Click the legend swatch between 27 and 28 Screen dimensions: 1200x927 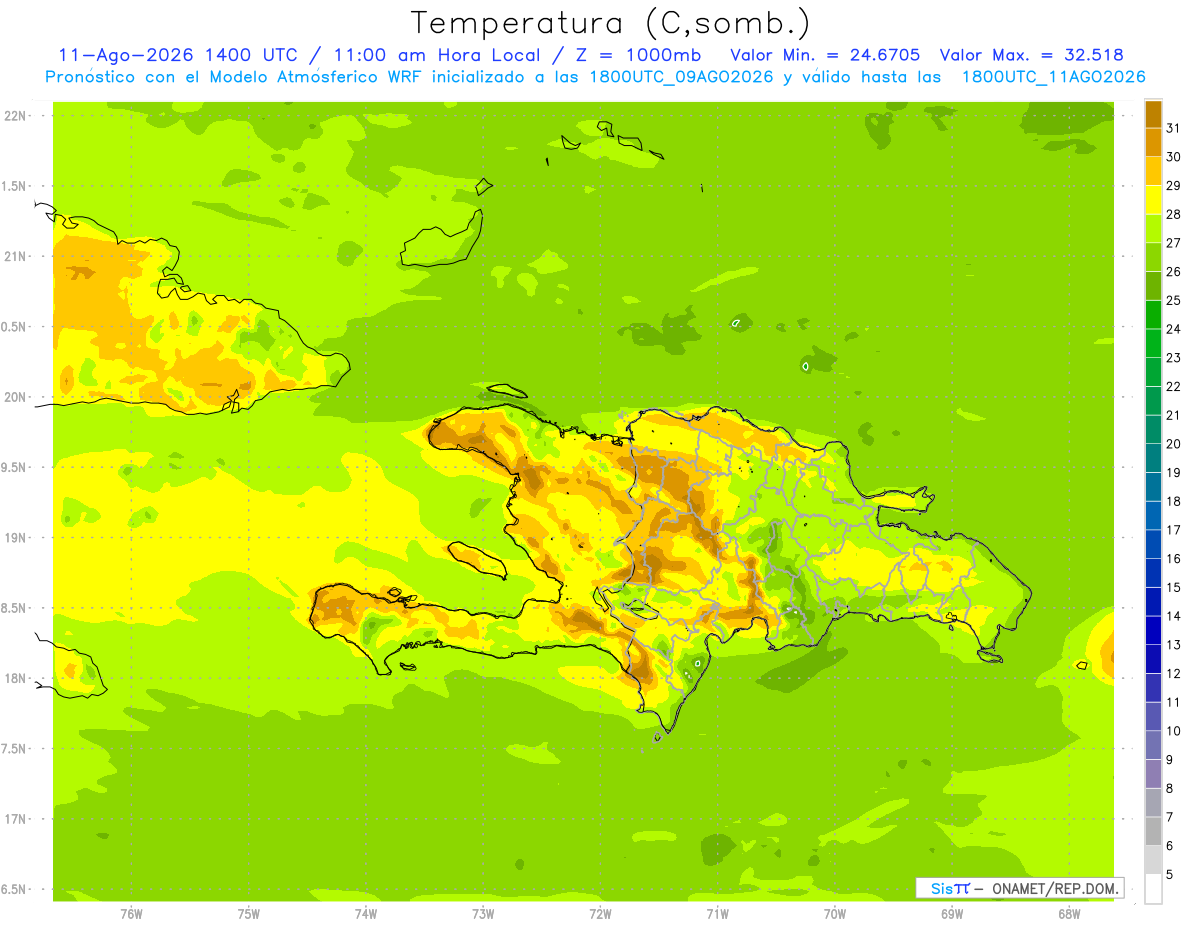1153,228
